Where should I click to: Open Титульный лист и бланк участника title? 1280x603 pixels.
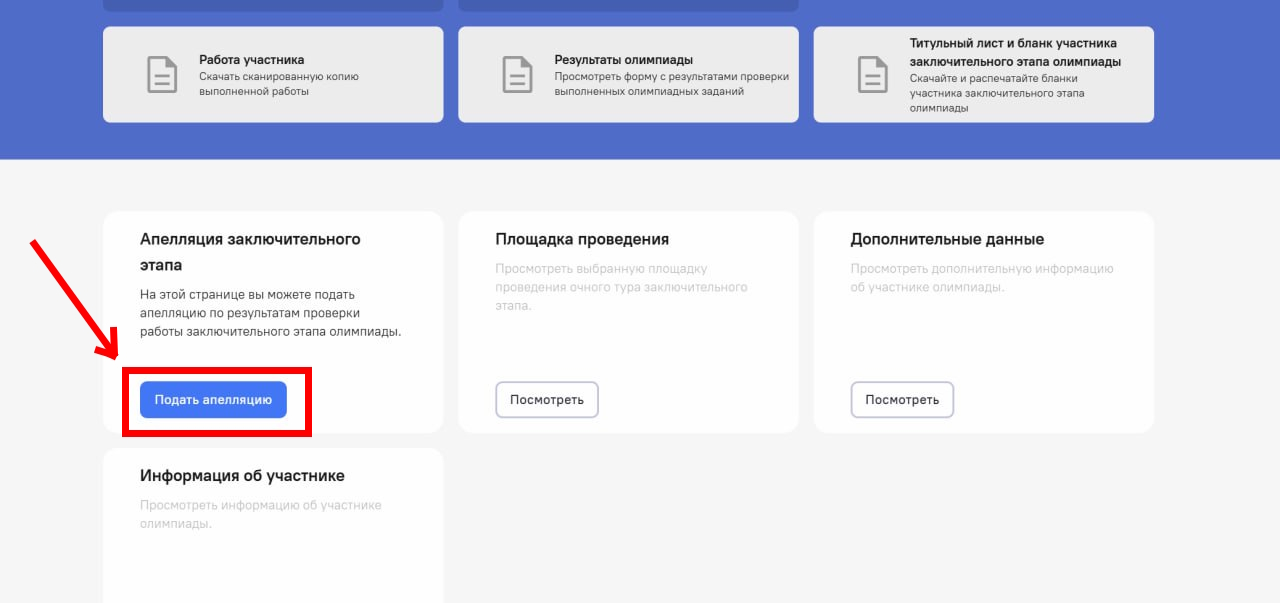[1014, 52]
